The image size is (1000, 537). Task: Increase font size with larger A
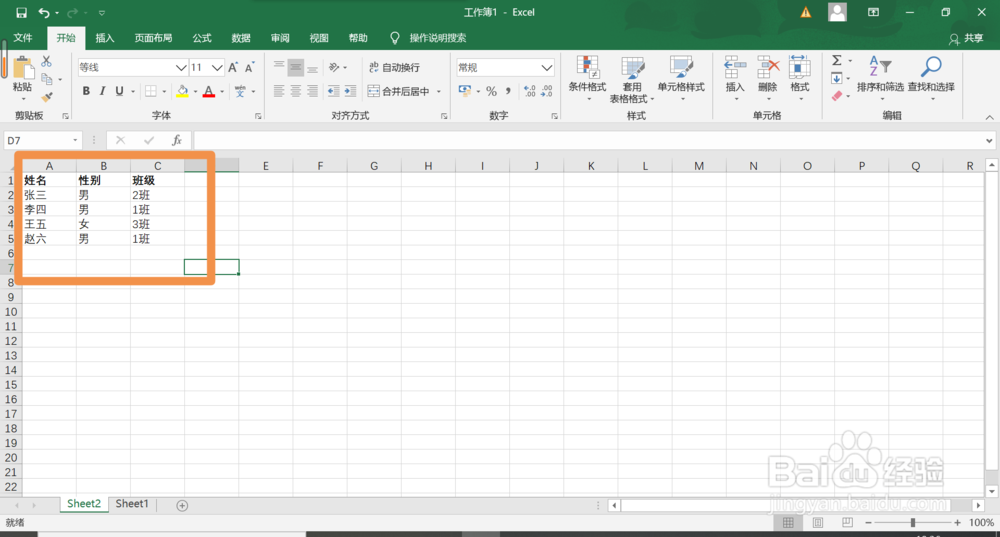233,68
